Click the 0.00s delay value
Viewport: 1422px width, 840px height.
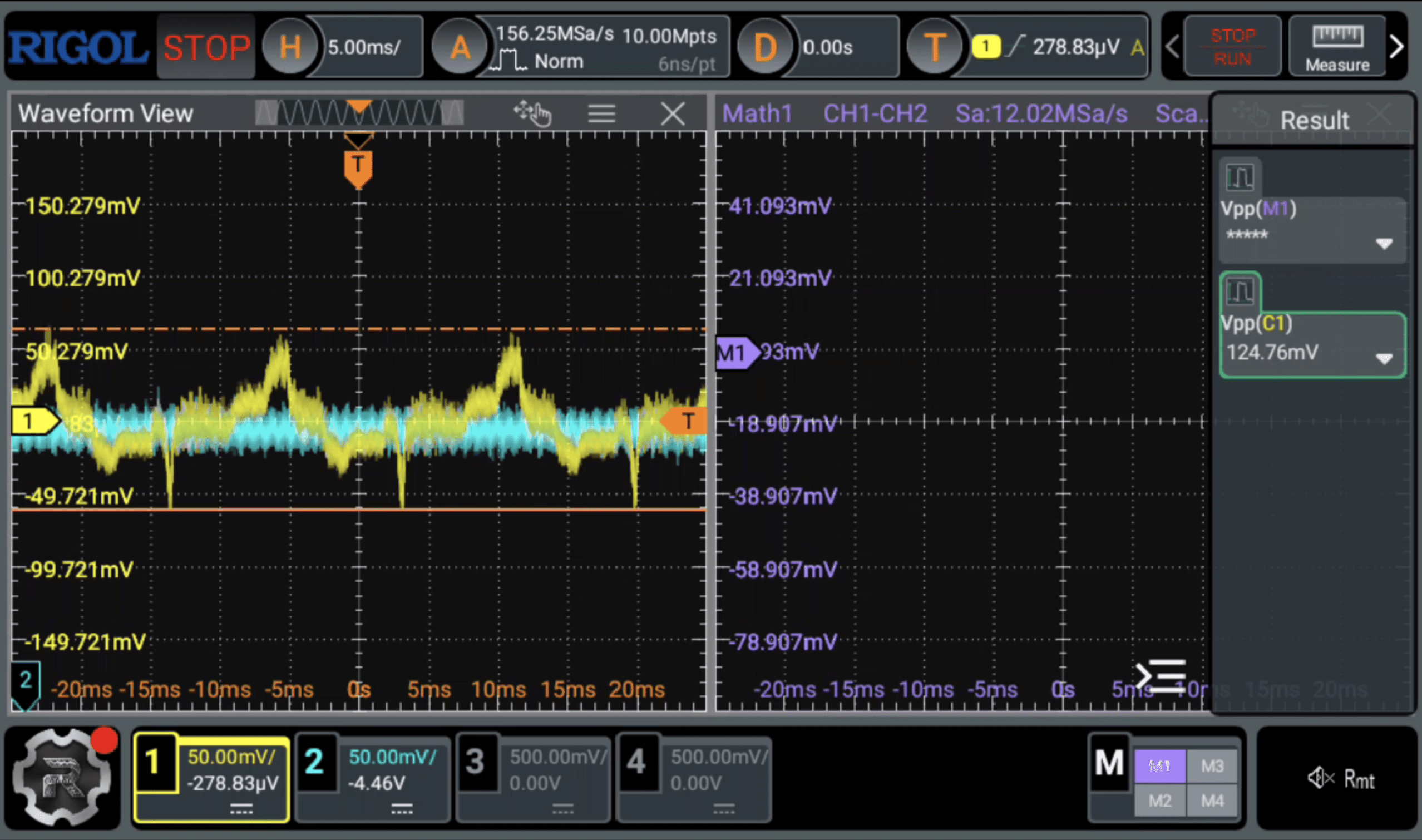click(x=828, y=47)
